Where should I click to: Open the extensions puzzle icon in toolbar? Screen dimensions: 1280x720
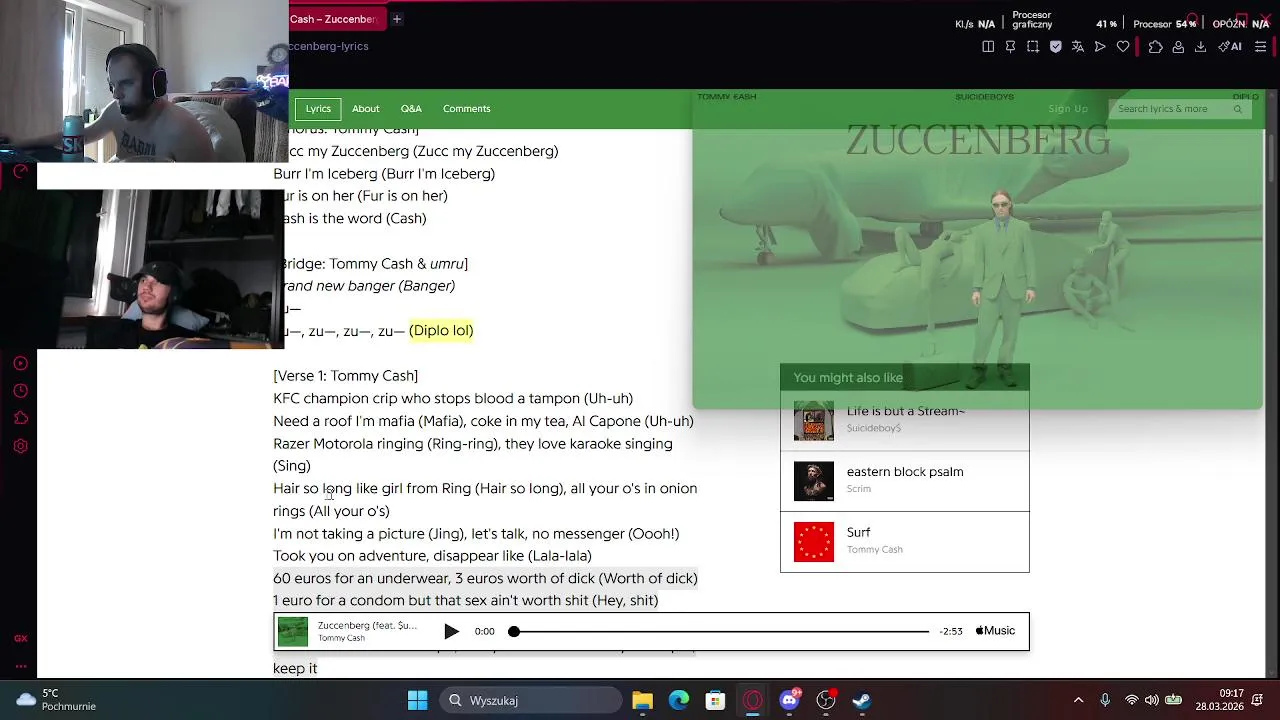tap(1155, 46)
